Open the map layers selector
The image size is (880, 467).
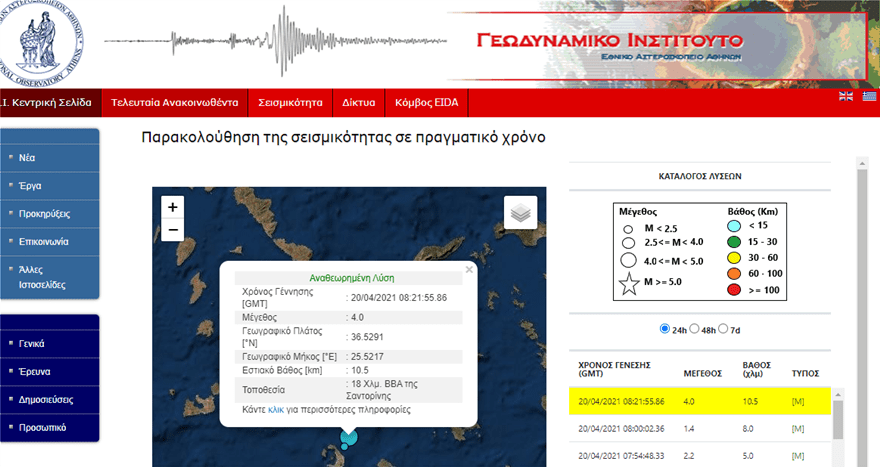(520, 212)
